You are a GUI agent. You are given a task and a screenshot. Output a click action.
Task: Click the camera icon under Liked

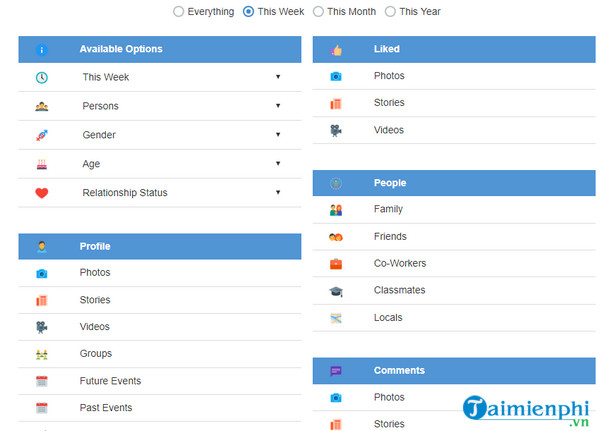click(336, 76)
